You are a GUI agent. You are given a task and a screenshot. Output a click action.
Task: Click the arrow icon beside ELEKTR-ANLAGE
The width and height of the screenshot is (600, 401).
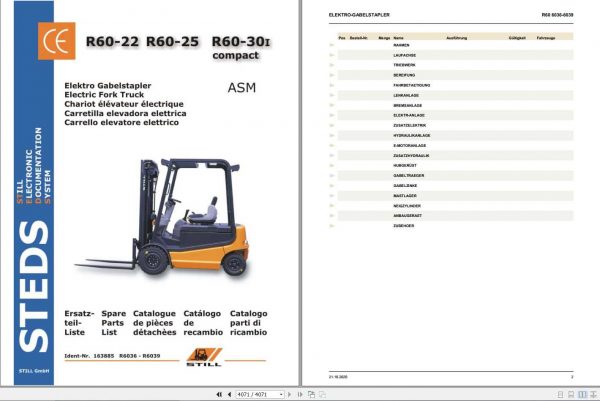(x=332, y=115)
